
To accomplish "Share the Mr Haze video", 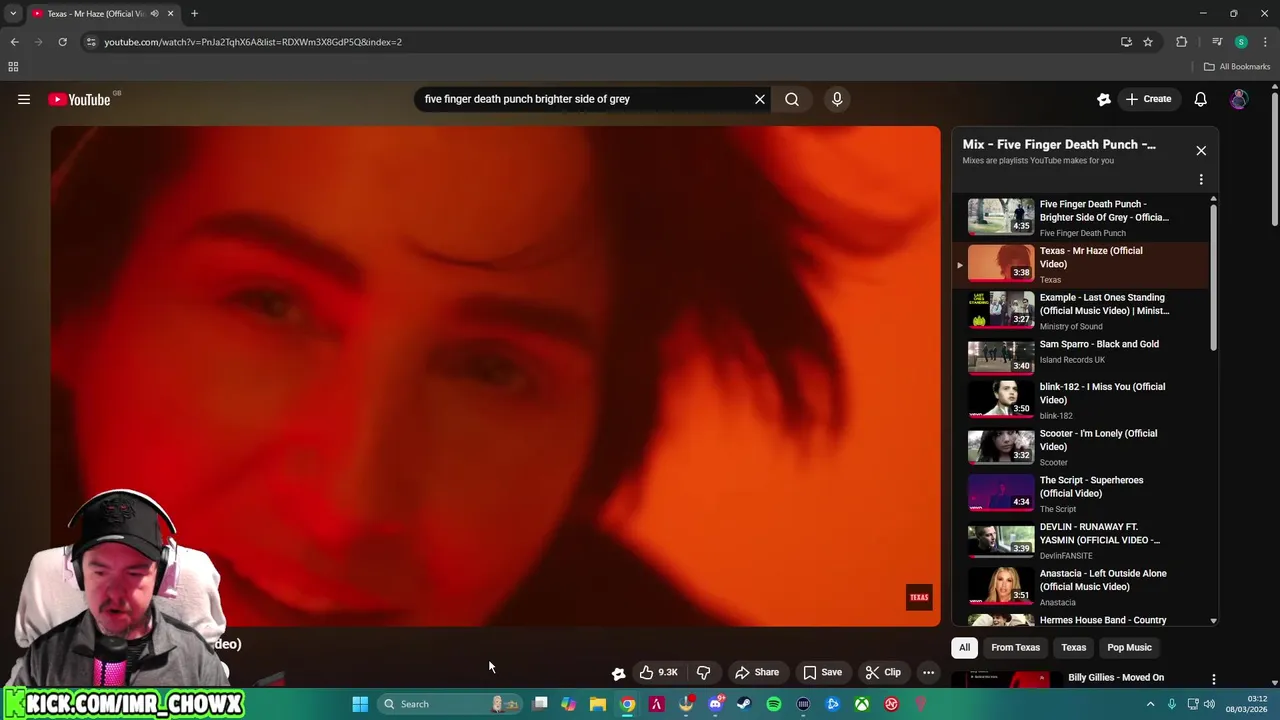I will (x=757, y=672).
